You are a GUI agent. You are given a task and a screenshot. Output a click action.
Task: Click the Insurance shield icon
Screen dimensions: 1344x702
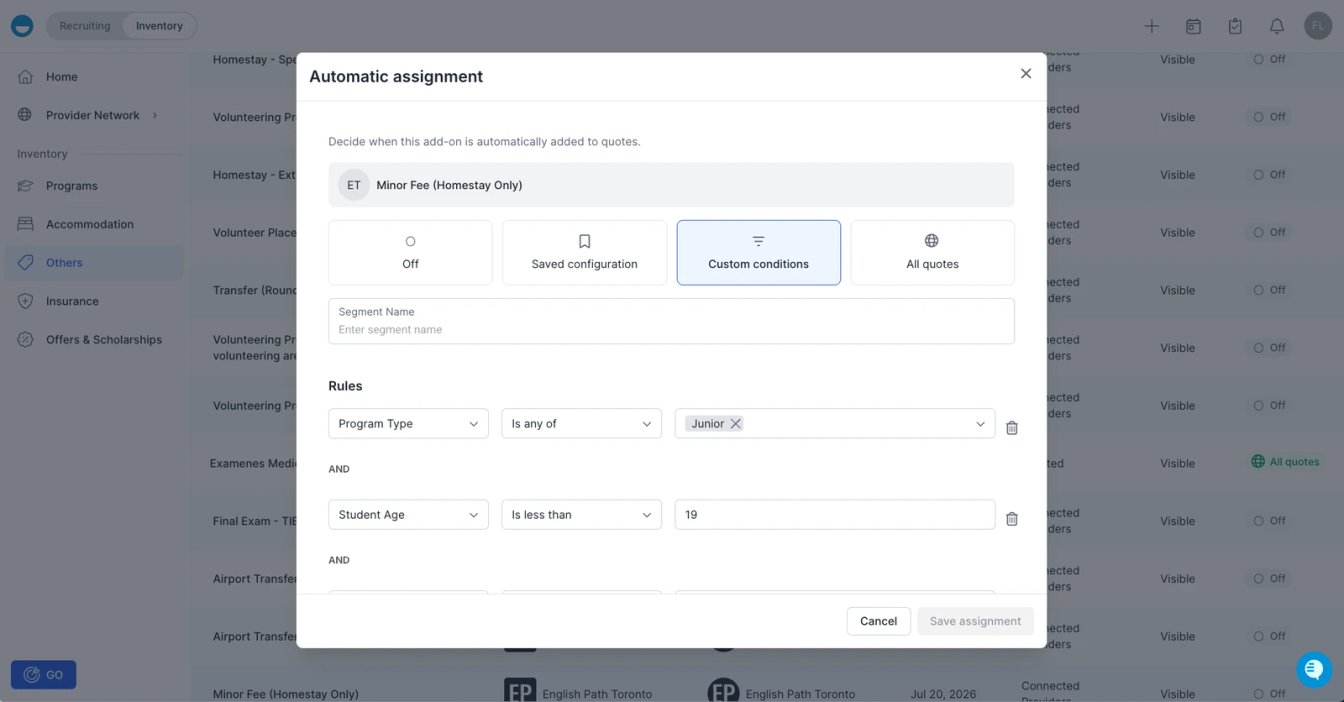25,301
